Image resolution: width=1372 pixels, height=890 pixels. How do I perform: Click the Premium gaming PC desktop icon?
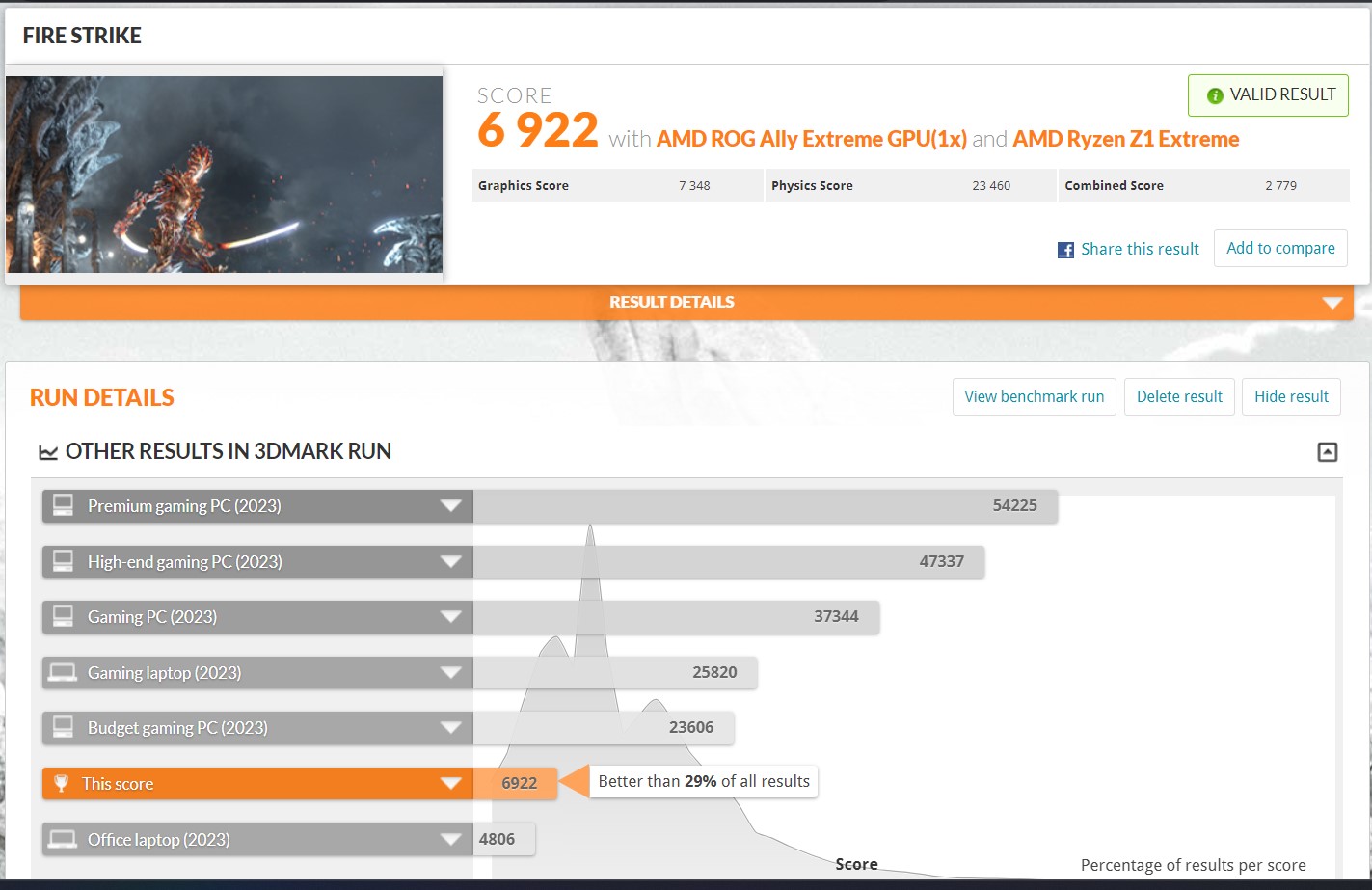tap(64, 506)
